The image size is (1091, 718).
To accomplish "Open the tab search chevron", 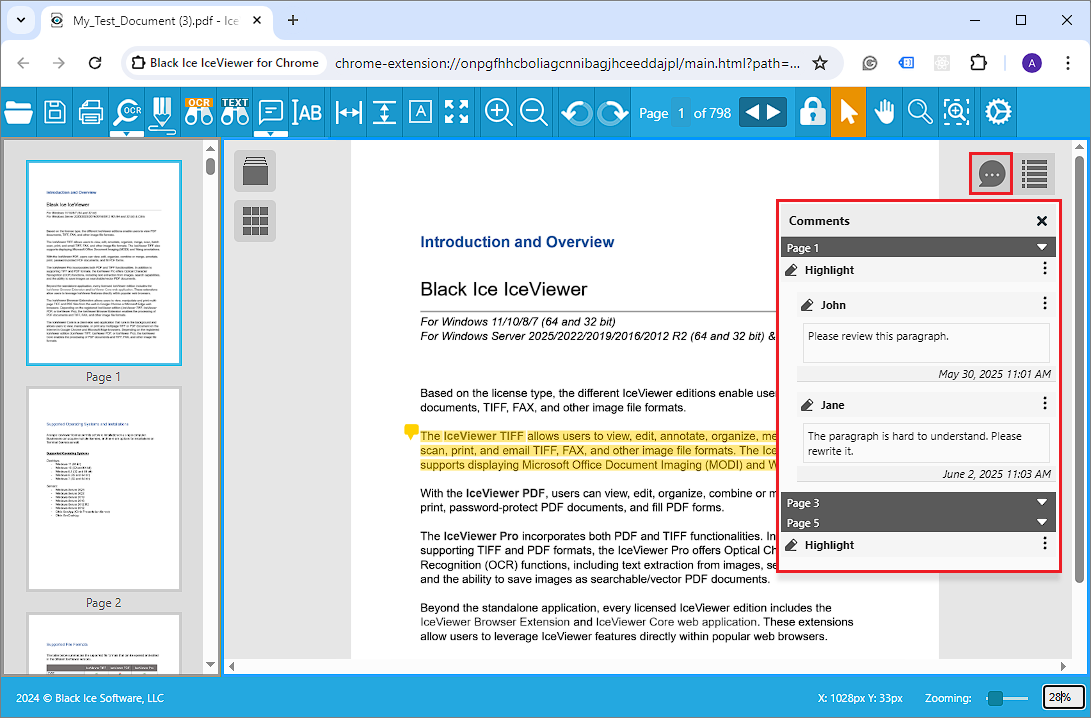I will click(21, 20).
